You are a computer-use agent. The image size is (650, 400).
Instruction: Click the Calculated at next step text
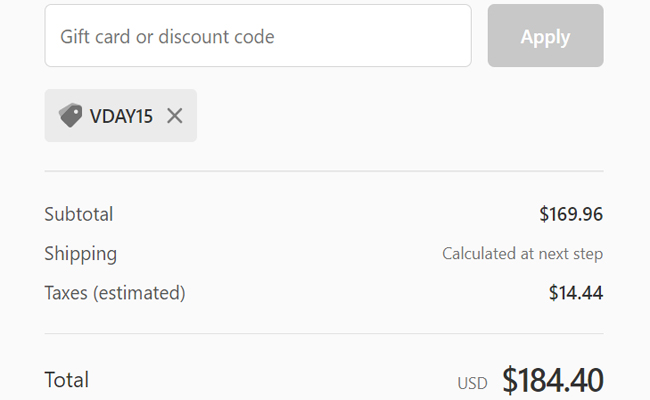coord(522,254)
